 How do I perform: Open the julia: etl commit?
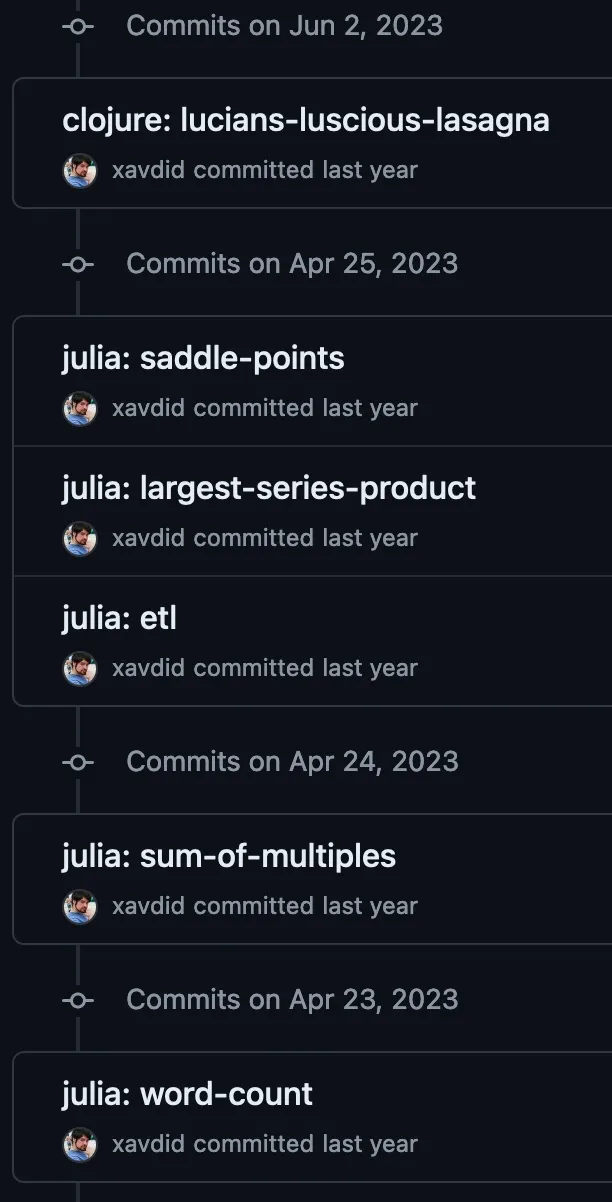(119, 619)
